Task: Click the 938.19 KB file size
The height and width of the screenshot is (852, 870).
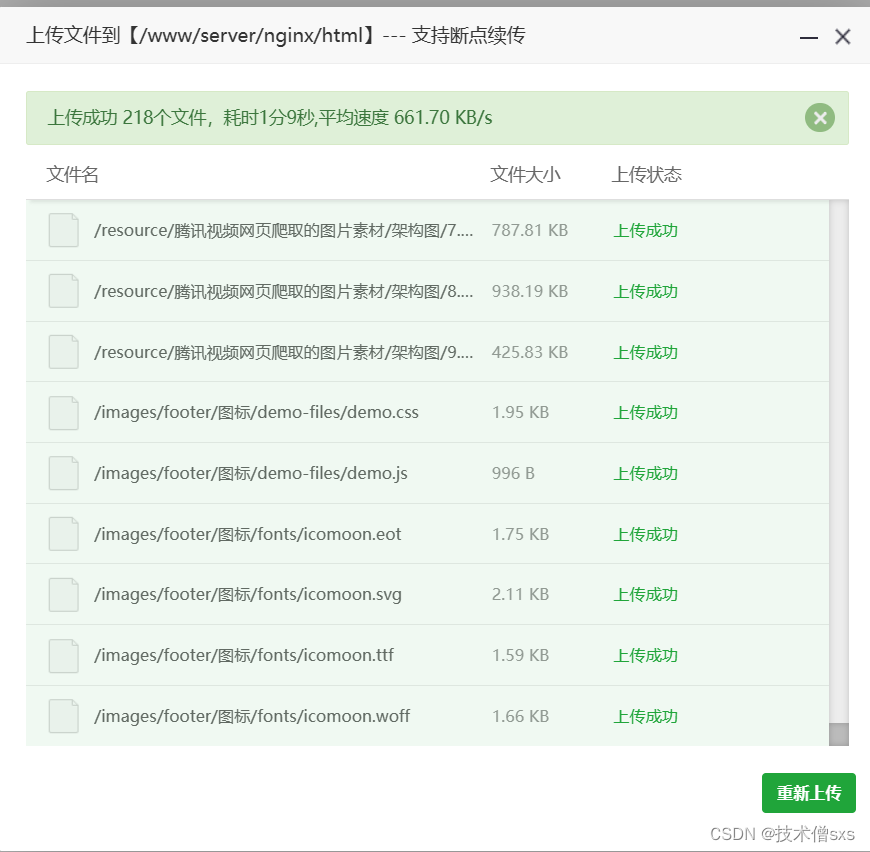Action: [530, 291]
